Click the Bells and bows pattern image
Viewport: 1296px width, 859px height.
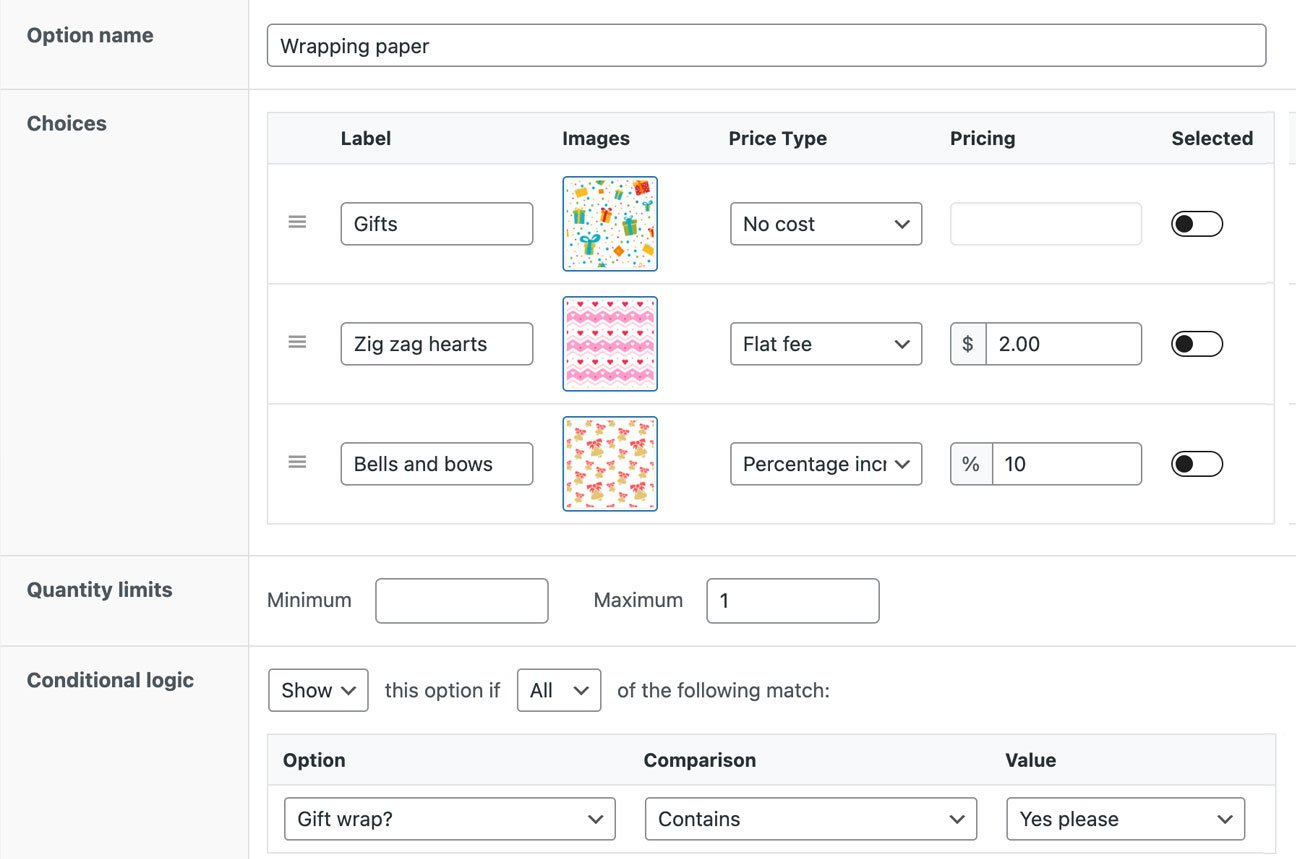pos(610,463)
